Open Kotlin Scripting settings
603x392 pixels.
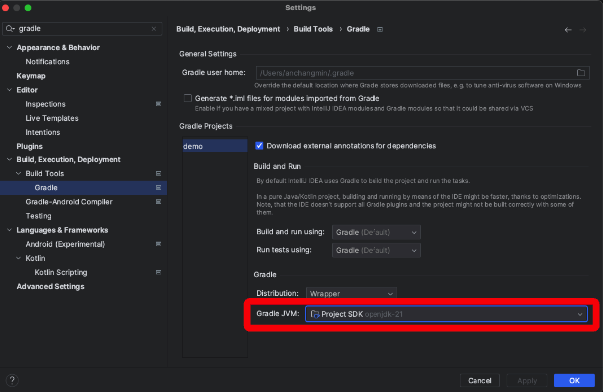[x=61, y=272]
